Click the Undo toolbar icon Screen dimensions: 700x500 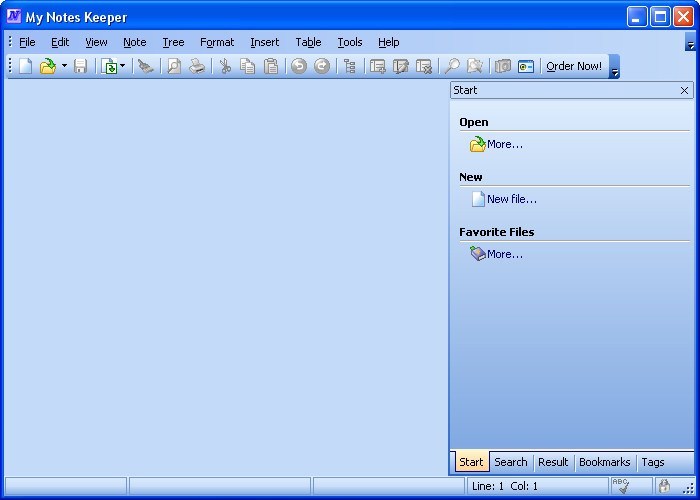tap(299, 66)
